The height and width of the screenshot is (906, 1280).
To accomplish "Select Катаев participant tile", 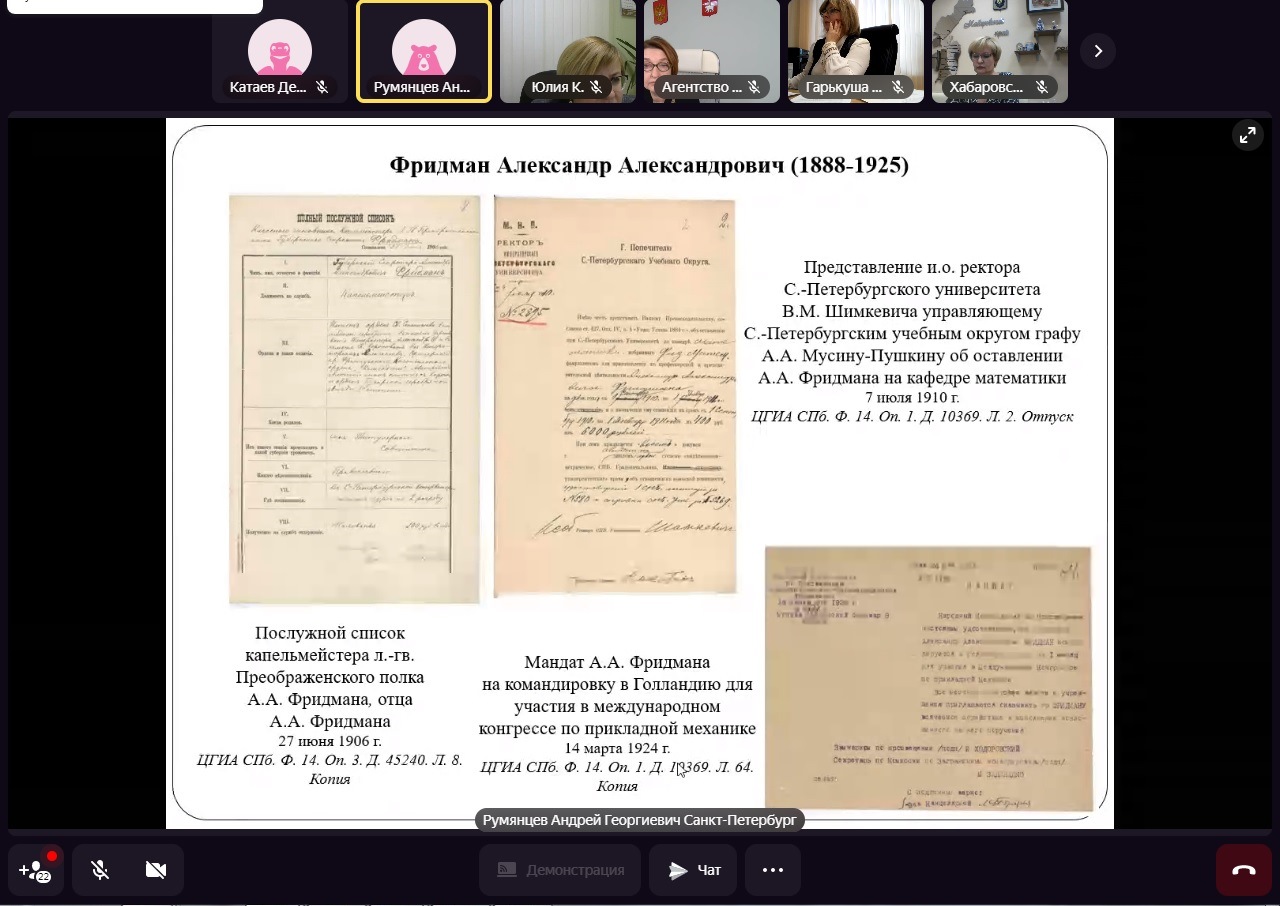I will tap(280, 45).
